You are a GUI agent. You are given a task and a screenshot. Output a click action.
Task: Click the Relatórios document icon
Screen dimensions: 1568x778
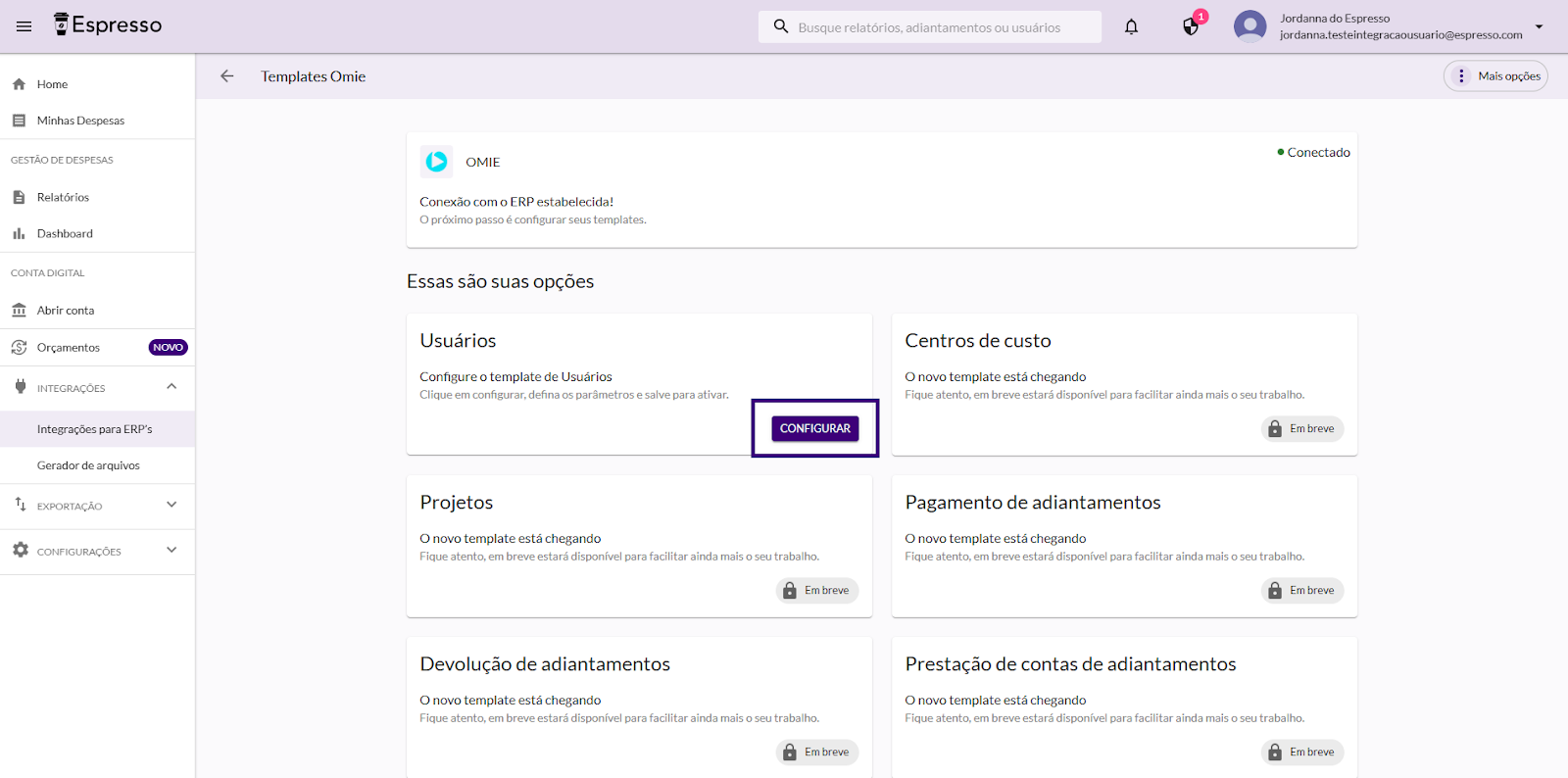tap(19, 197)
